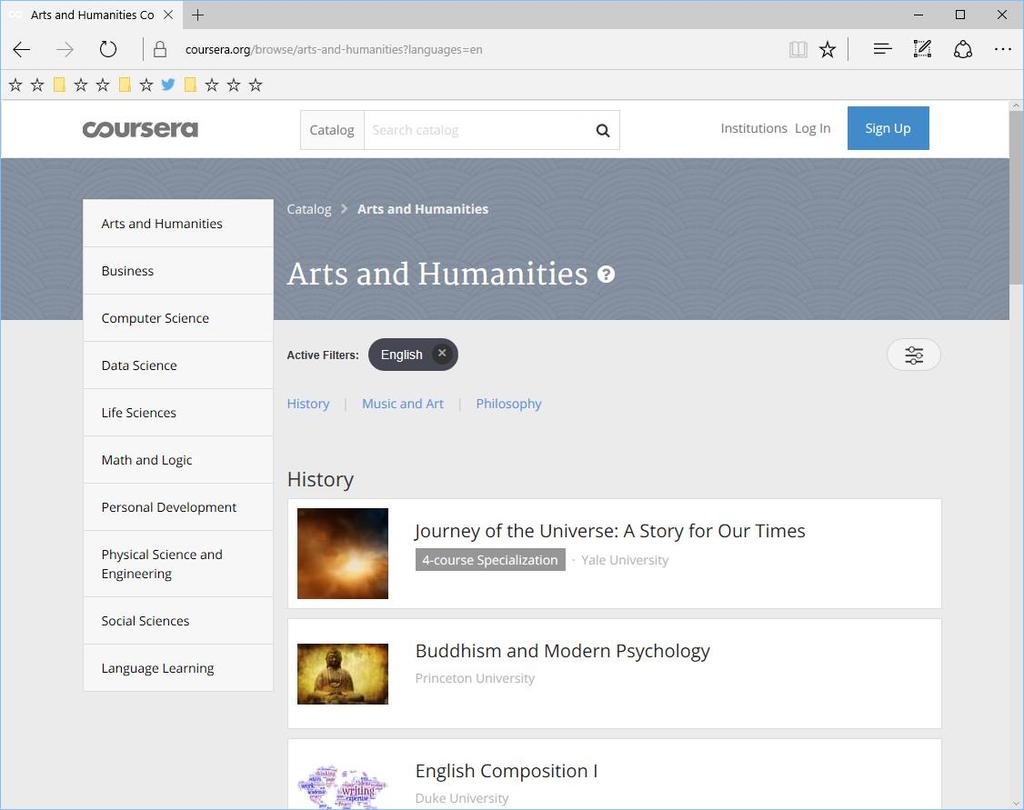Image resolution: width=1024 pixels, height=810 pixels.
Task: Open a new tab with plus icon
Action: [x=198, y=14]
